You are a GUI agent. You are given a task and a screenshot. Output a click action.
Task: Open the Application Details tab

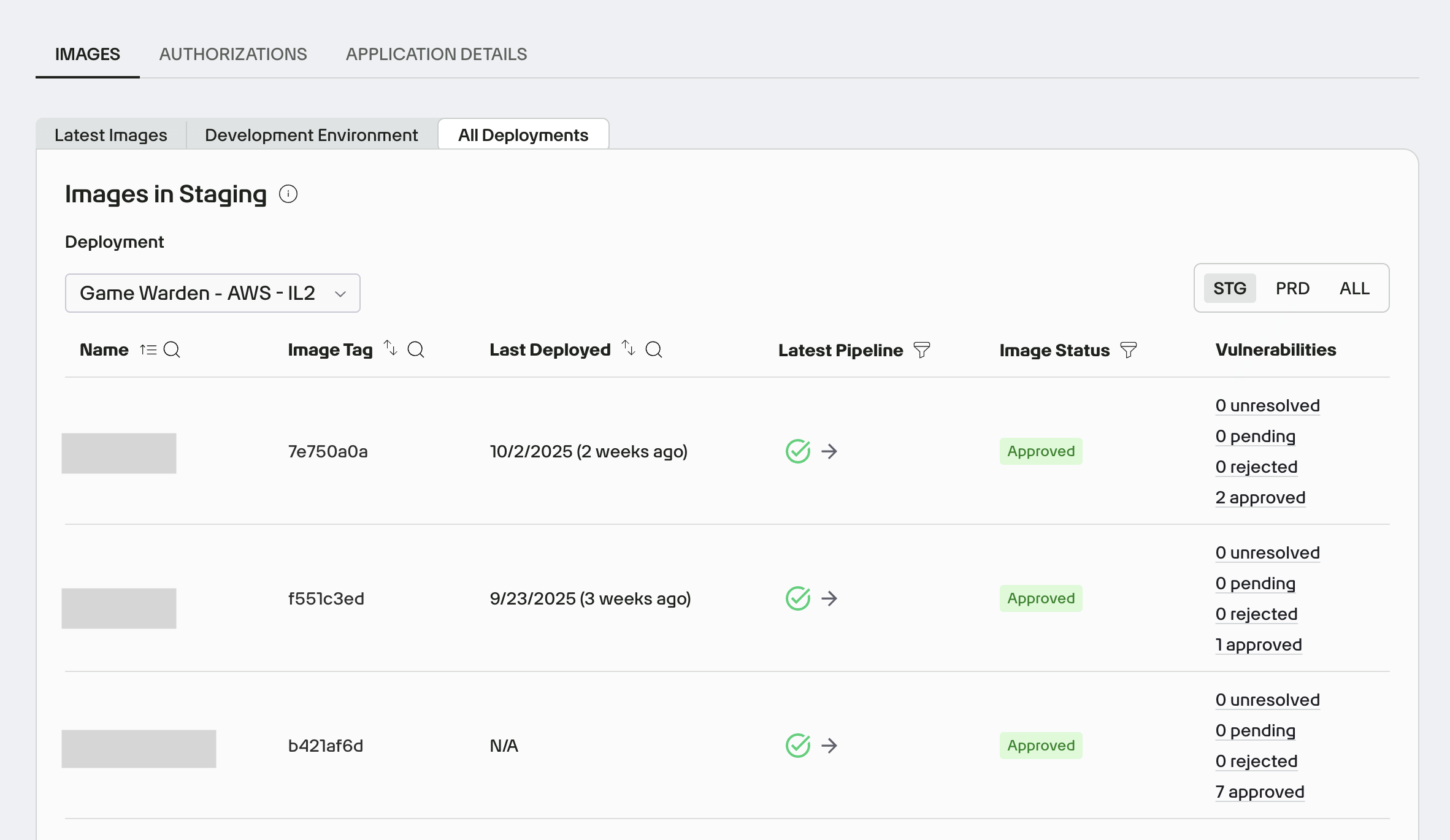[x=436, y=54]
